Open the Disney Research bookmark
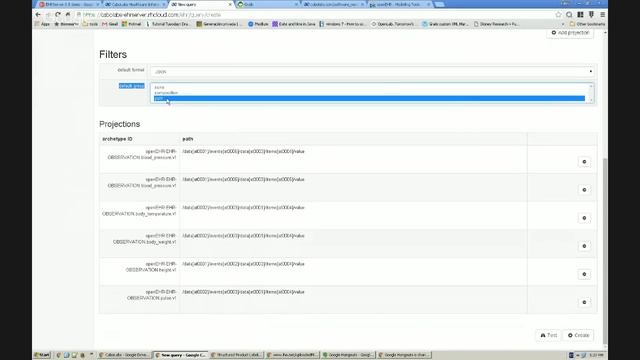Screen dimensions: 640x360 pyautogui.click(x=496, y=24)
